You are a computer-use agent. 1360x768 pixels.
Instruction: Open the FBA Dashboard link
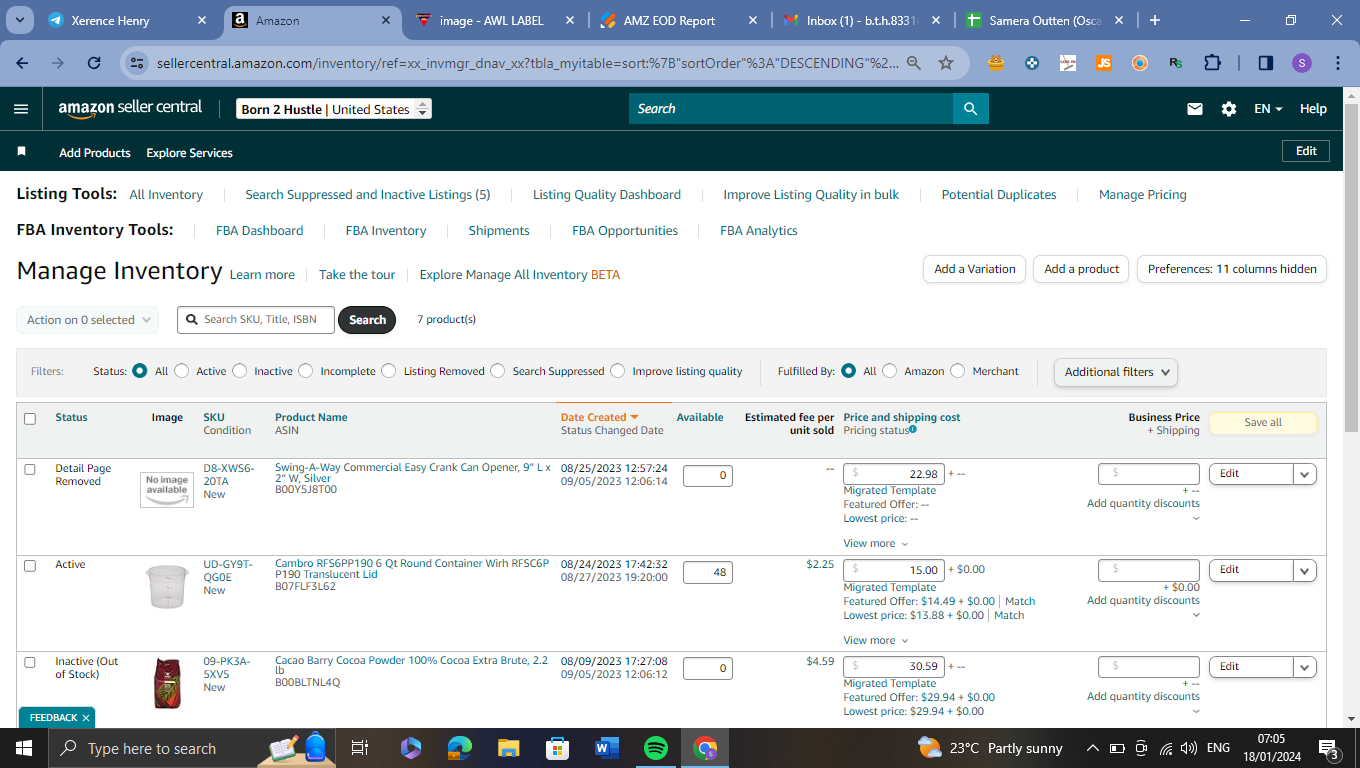point(260,231)
